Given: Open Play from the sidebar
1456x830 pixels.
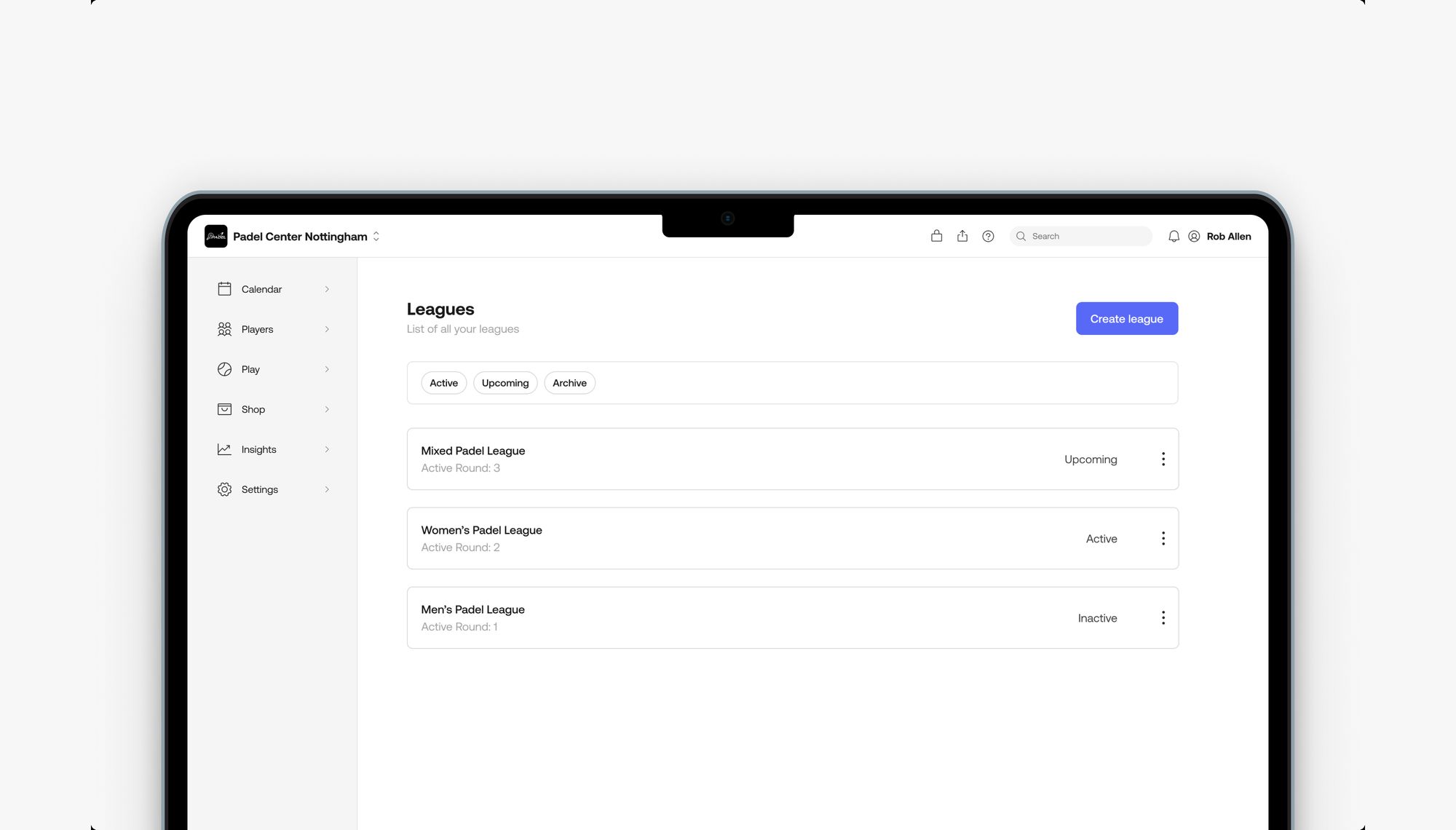Looking at the screenshot, I should pos(224,369).
